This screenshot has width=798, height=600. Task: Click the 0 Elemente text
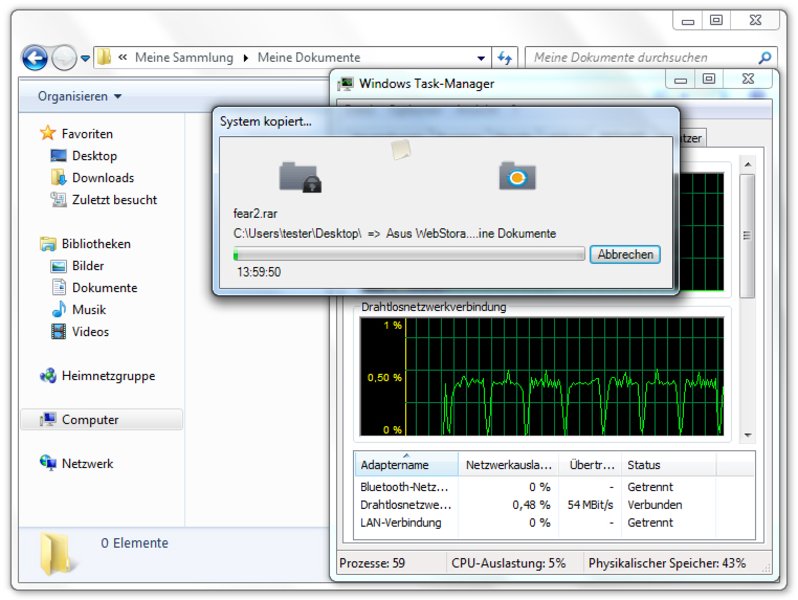tap(134, 543)
